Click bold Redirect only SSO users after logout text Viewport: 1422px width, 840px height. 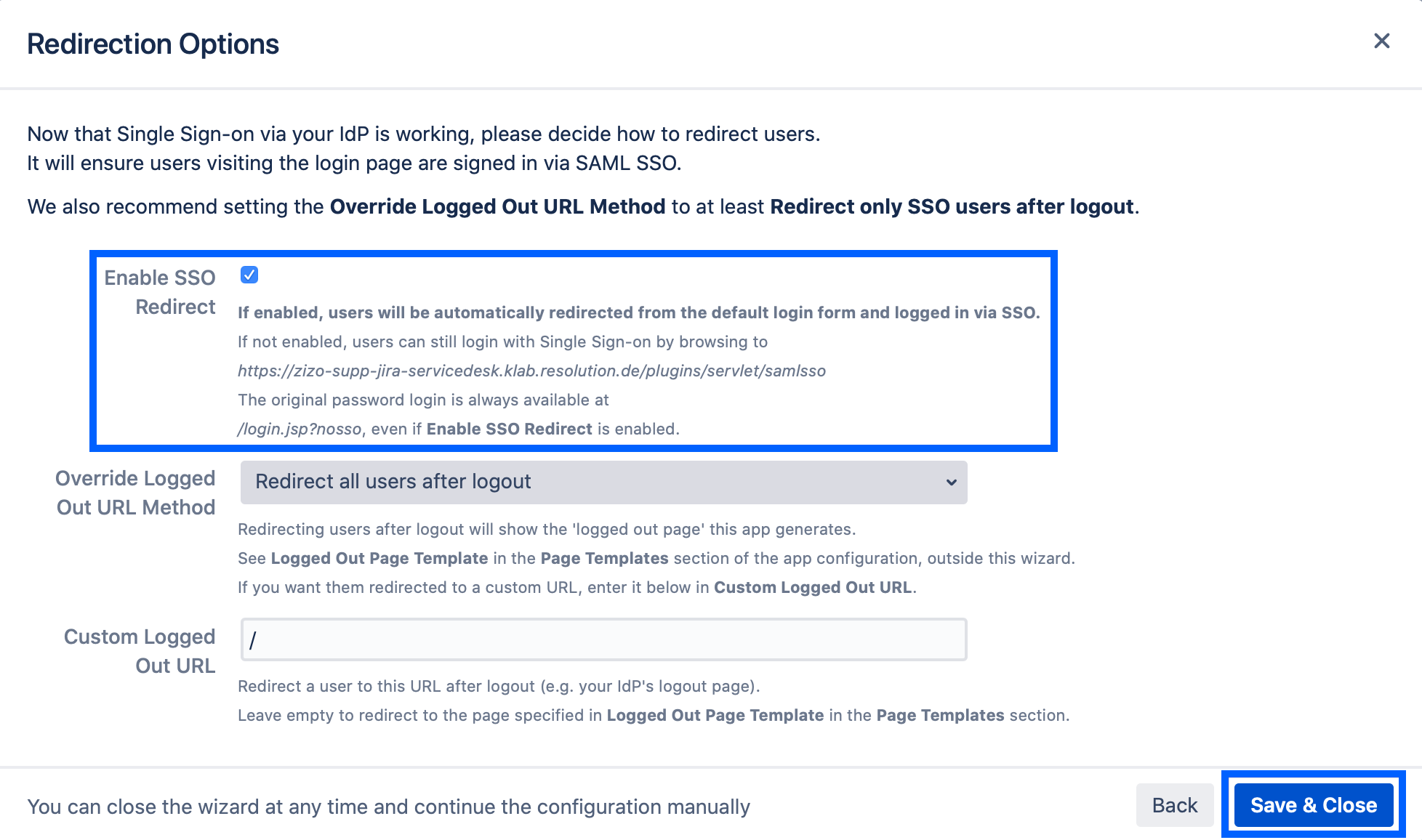click(x=952, y=207)
